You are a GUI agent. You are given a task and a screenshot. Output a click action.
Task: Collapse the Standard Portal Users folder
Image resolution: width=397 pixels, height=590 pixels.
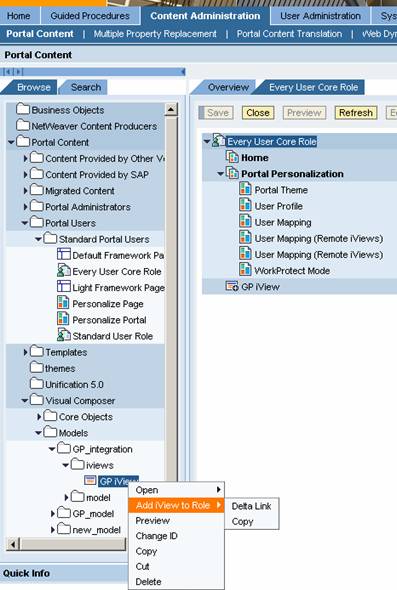[x=38, y=239]
